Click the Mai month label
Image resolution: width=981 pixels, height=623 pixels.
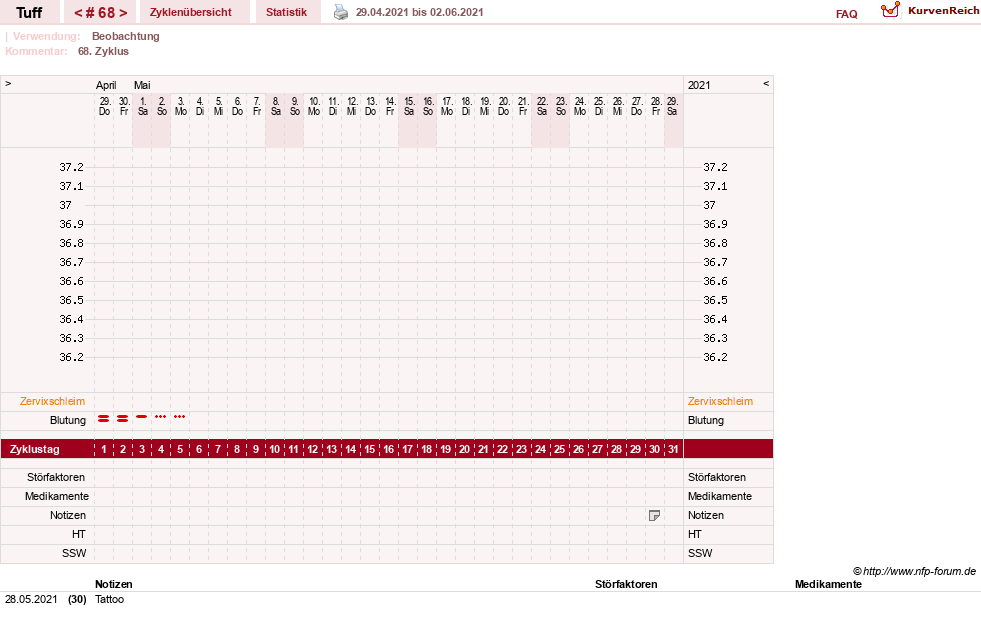142,85
